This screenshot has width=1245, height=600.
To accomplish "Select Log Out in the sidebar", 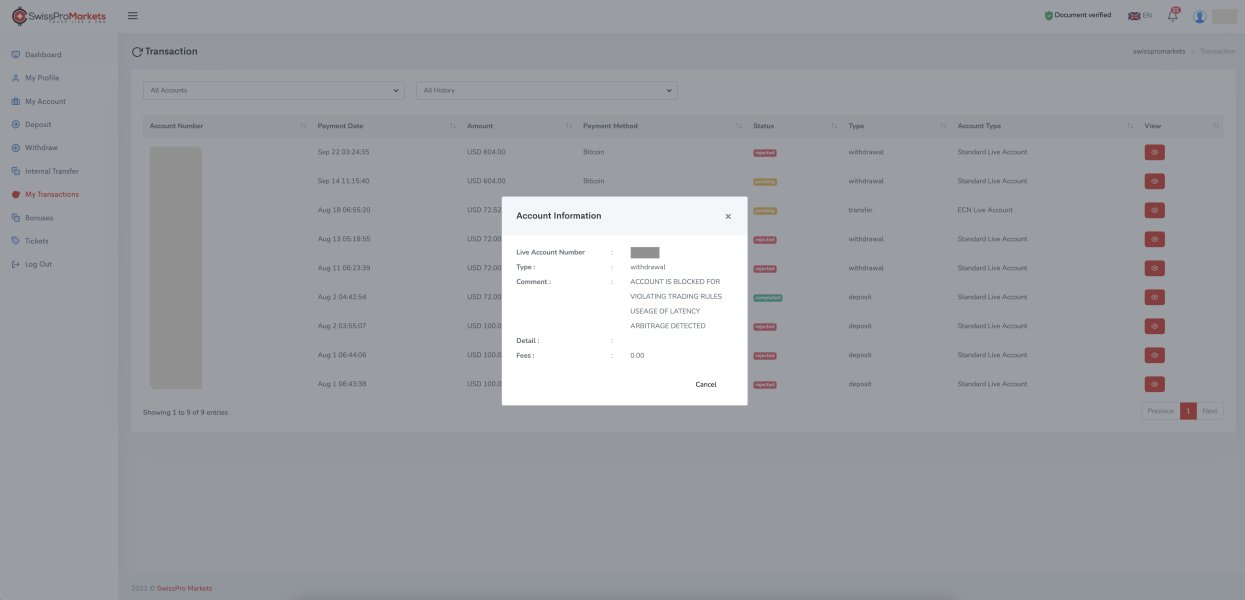I will [38, 264].
